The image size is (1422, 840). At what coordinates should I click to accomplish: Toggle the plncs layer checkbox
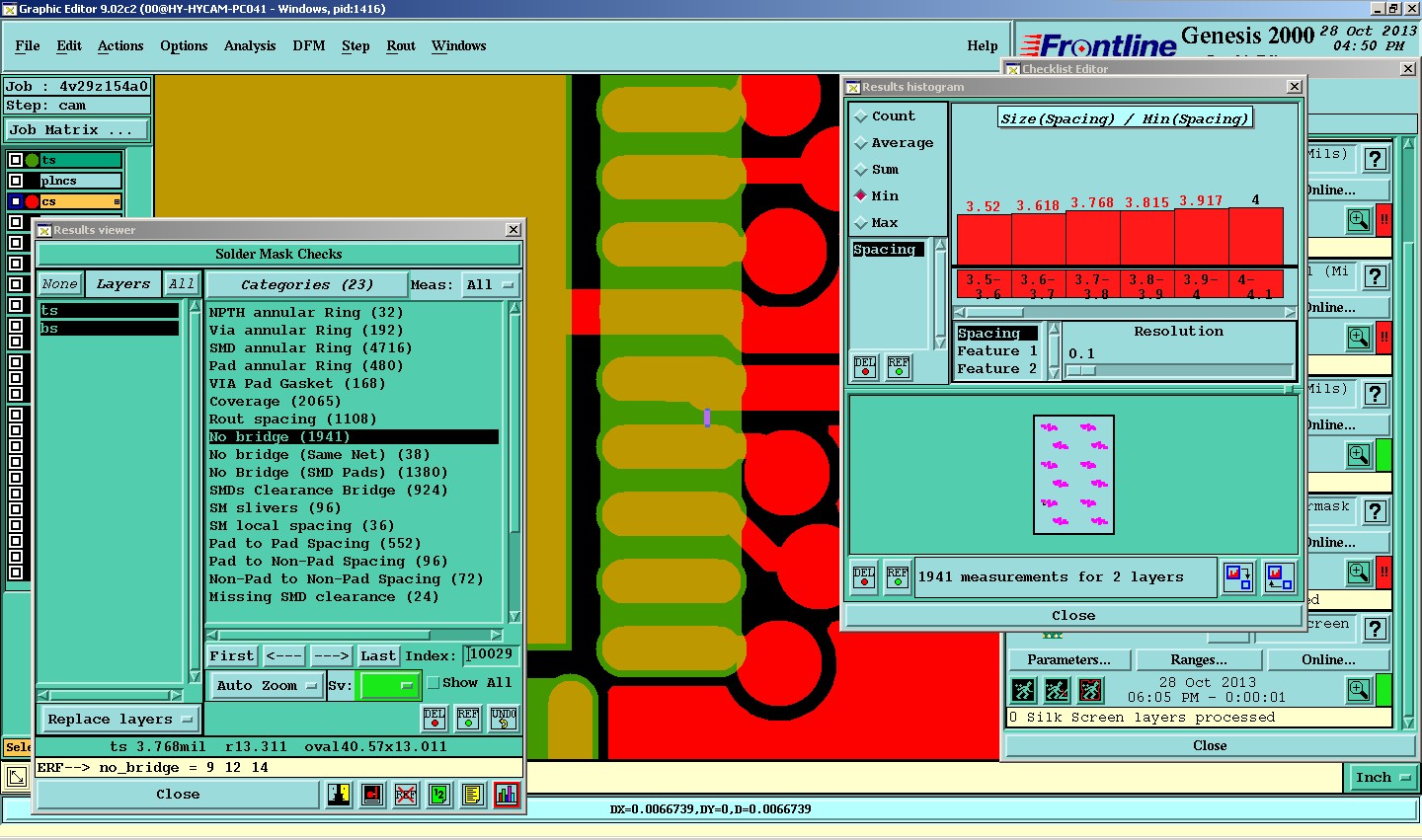point(15,181)
